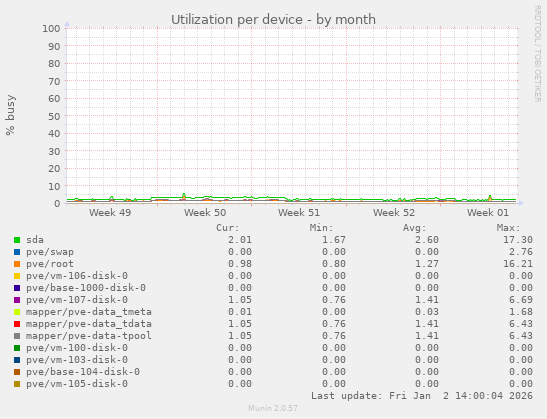Click the green spike in Week 50
547x419 pixels.
pos(184,196)
